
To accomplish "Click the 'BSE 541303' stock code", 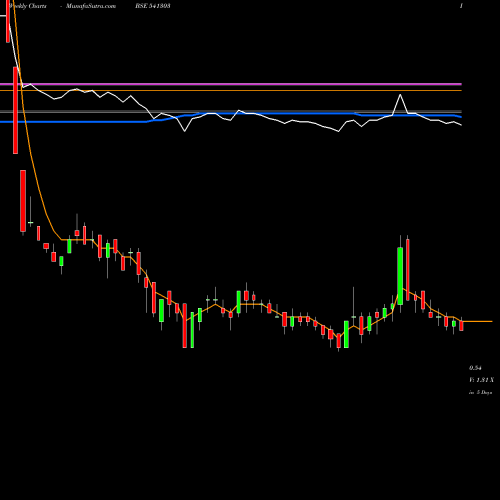I will [153, 6].
